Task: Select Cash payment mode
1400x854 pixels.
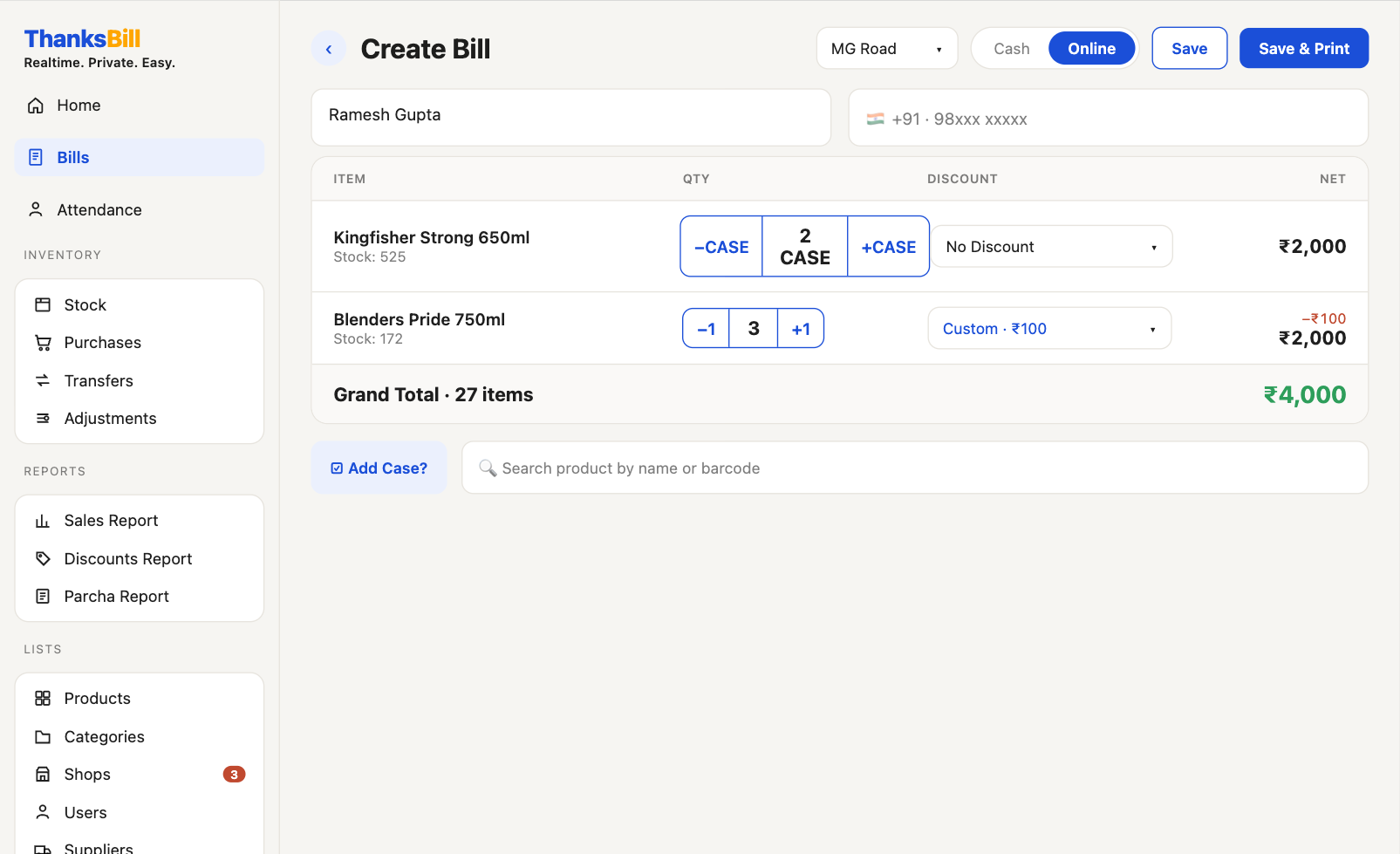Action: tap(1012, 49)
